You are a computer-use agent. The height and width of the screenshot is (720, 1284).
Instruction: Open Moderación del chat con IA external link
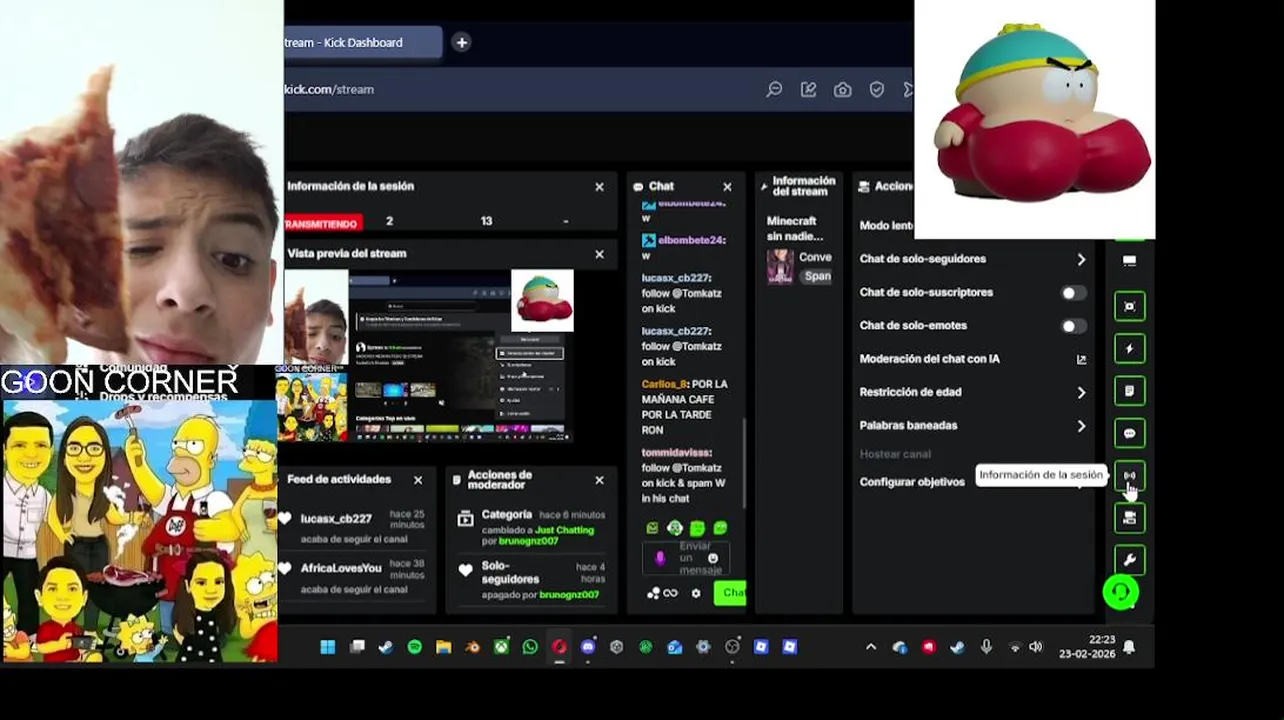(1081, 359)
